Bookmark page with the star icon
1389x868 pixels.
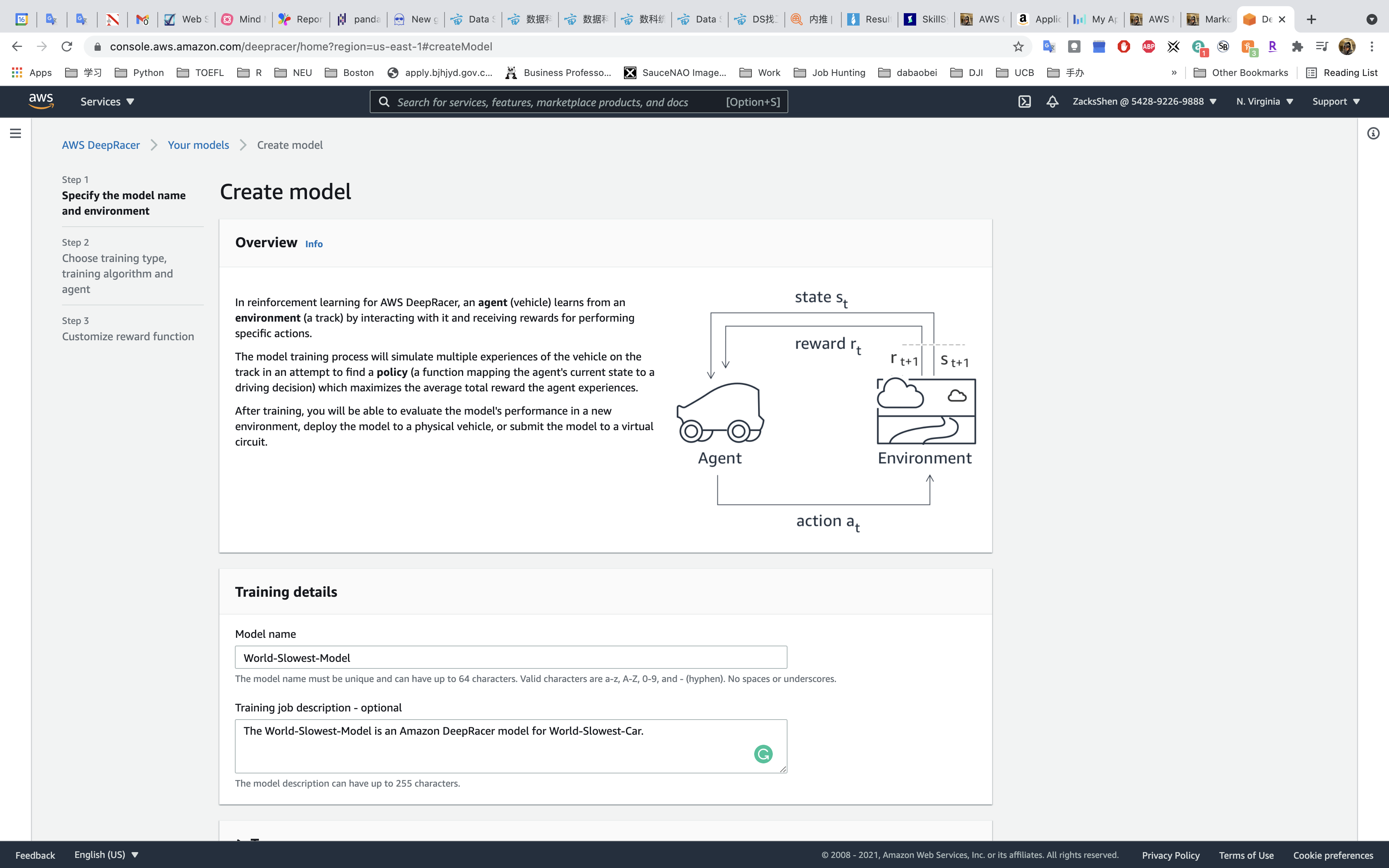(x=1018, y=46)
